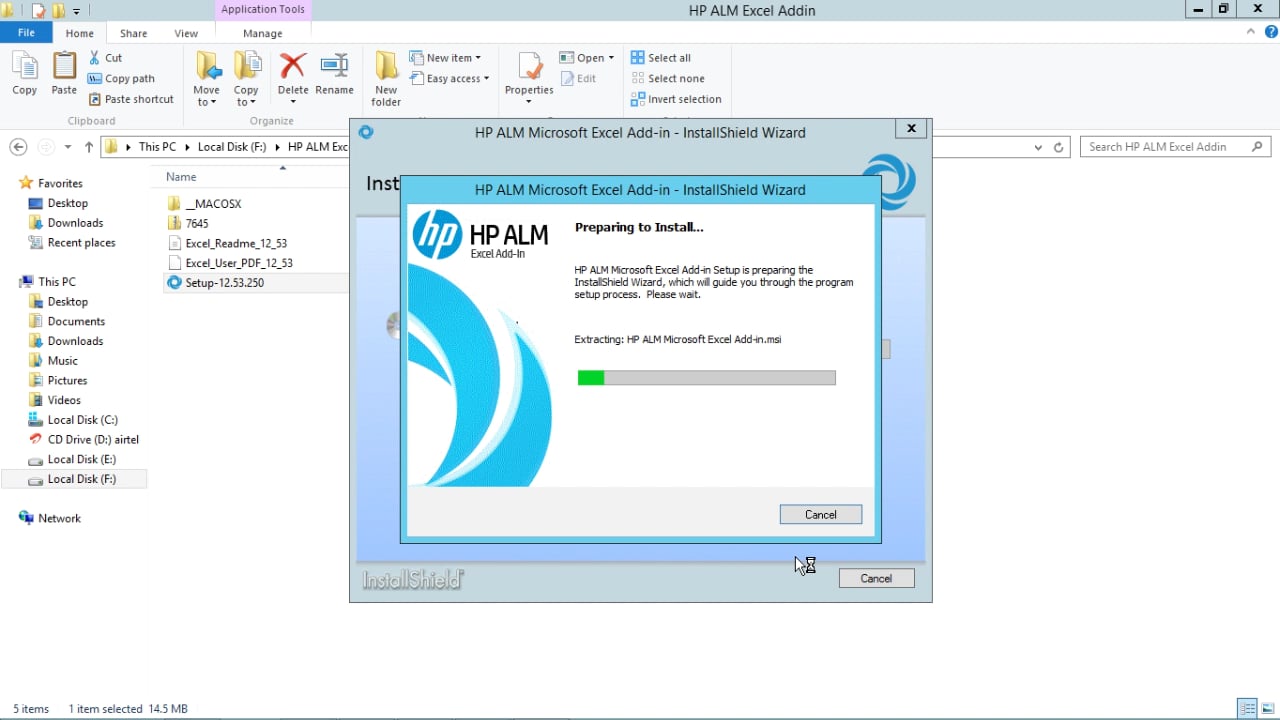Switch to the Share ribbon tab
Viewport: 1280px width, 720px height.
pos(134,33)
